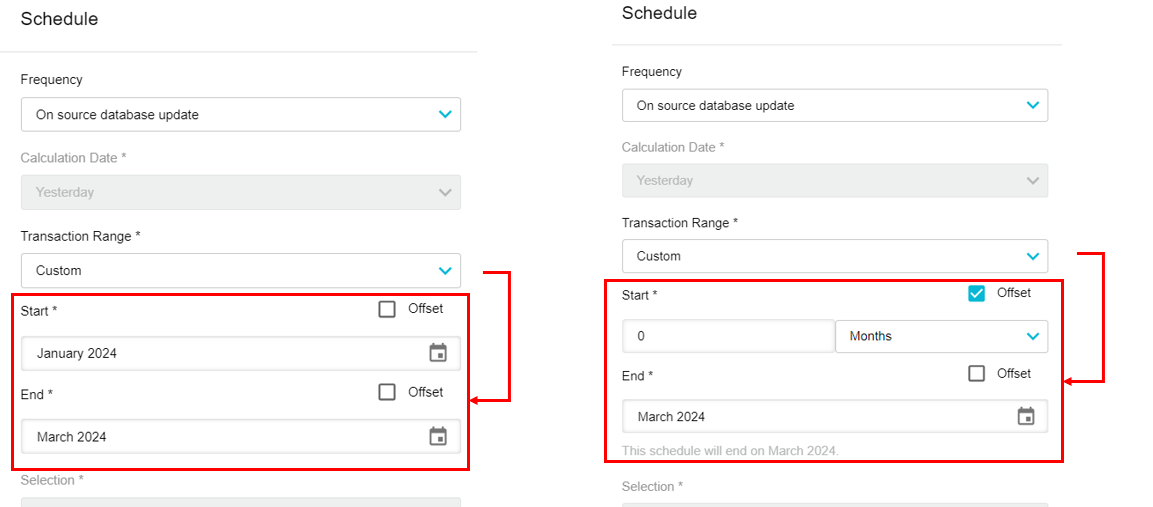Click the left panel March 2024 end field
Image resolution: width=1153 pixels, height=507 pixels.
click(220, 436)
